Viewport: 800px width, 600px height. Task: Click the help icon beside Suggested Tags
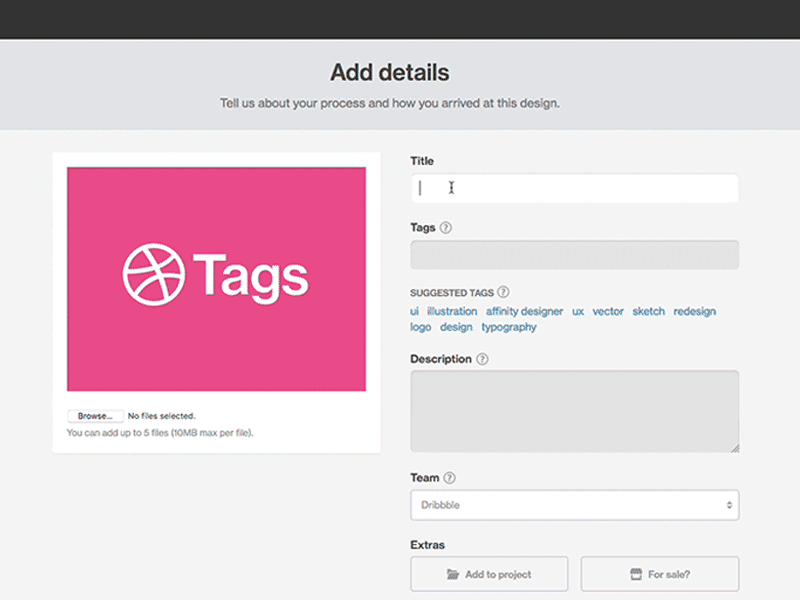tap(503, 292)
